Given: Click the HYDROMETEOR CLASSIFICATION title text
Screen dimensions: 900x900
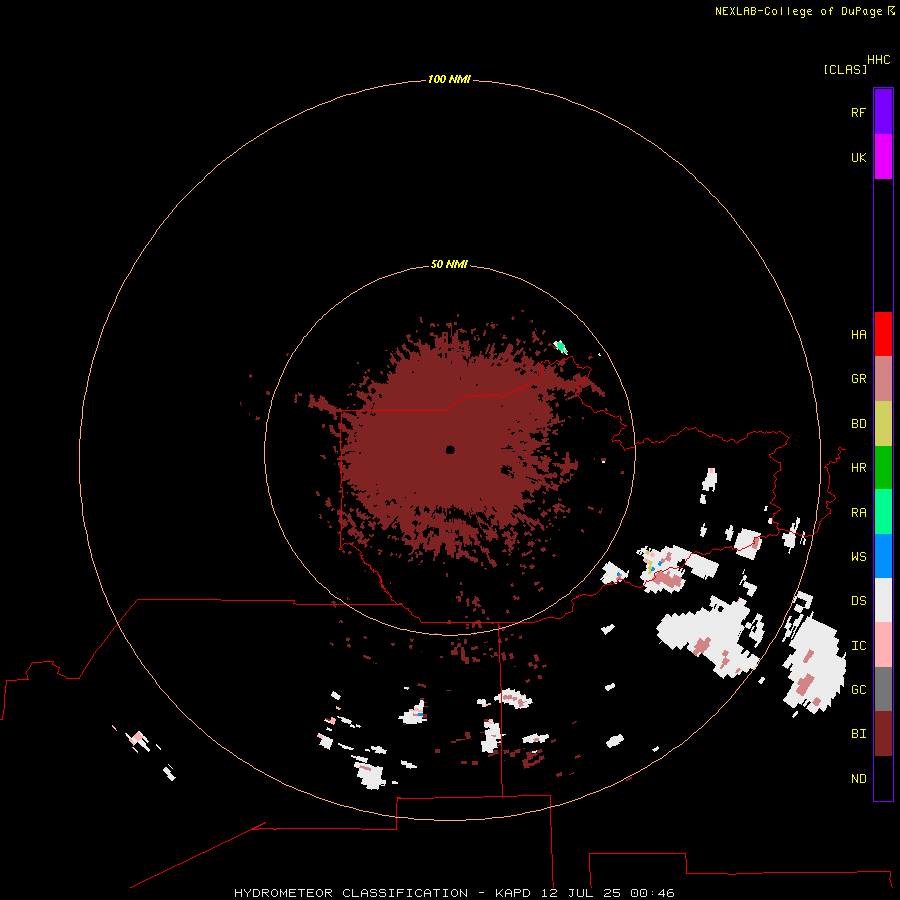Looking at the screenshot, I should tap(351, 893).
